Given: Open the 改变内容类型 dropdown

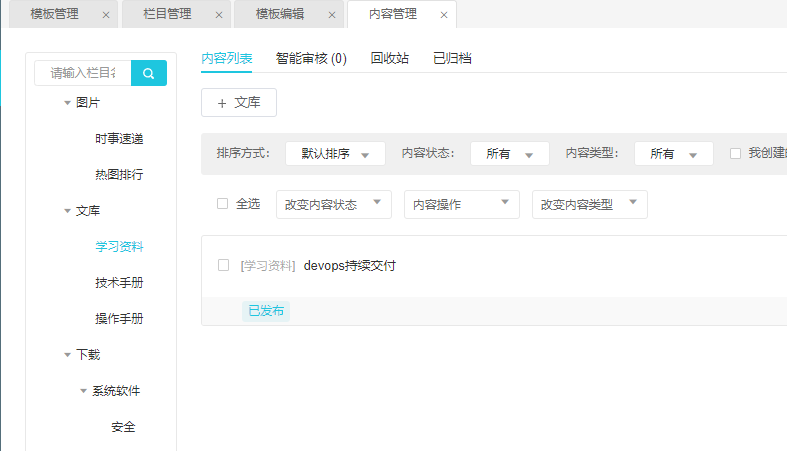Looking at the screenshot, I should coord(590,204).
